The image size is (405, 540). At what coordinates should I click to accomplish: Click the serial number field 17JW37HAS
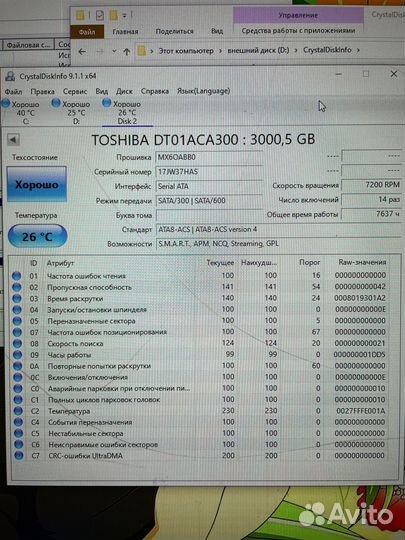pos(209,172)
